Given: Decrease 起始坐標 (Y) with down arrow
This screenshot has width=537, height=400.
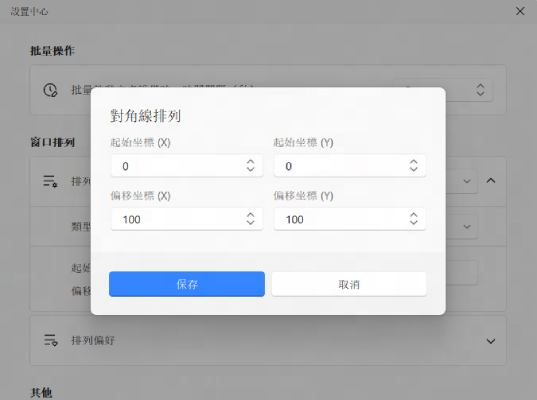Looking at the screenshot, I should pyautogui.click(x=413, y=169).
